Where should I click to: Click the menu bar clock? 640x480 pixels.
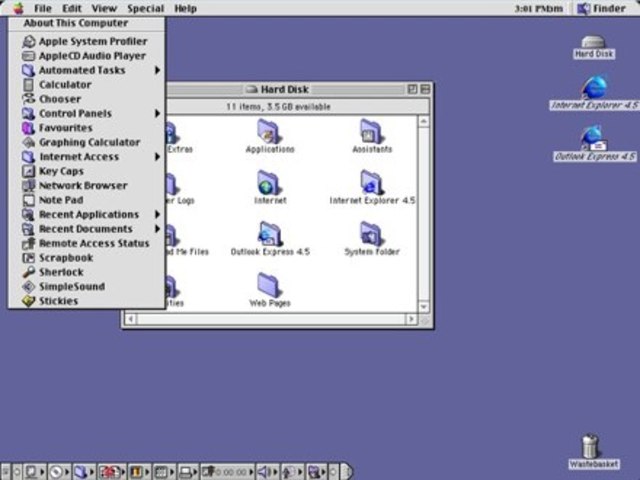(x=538, y=9)
